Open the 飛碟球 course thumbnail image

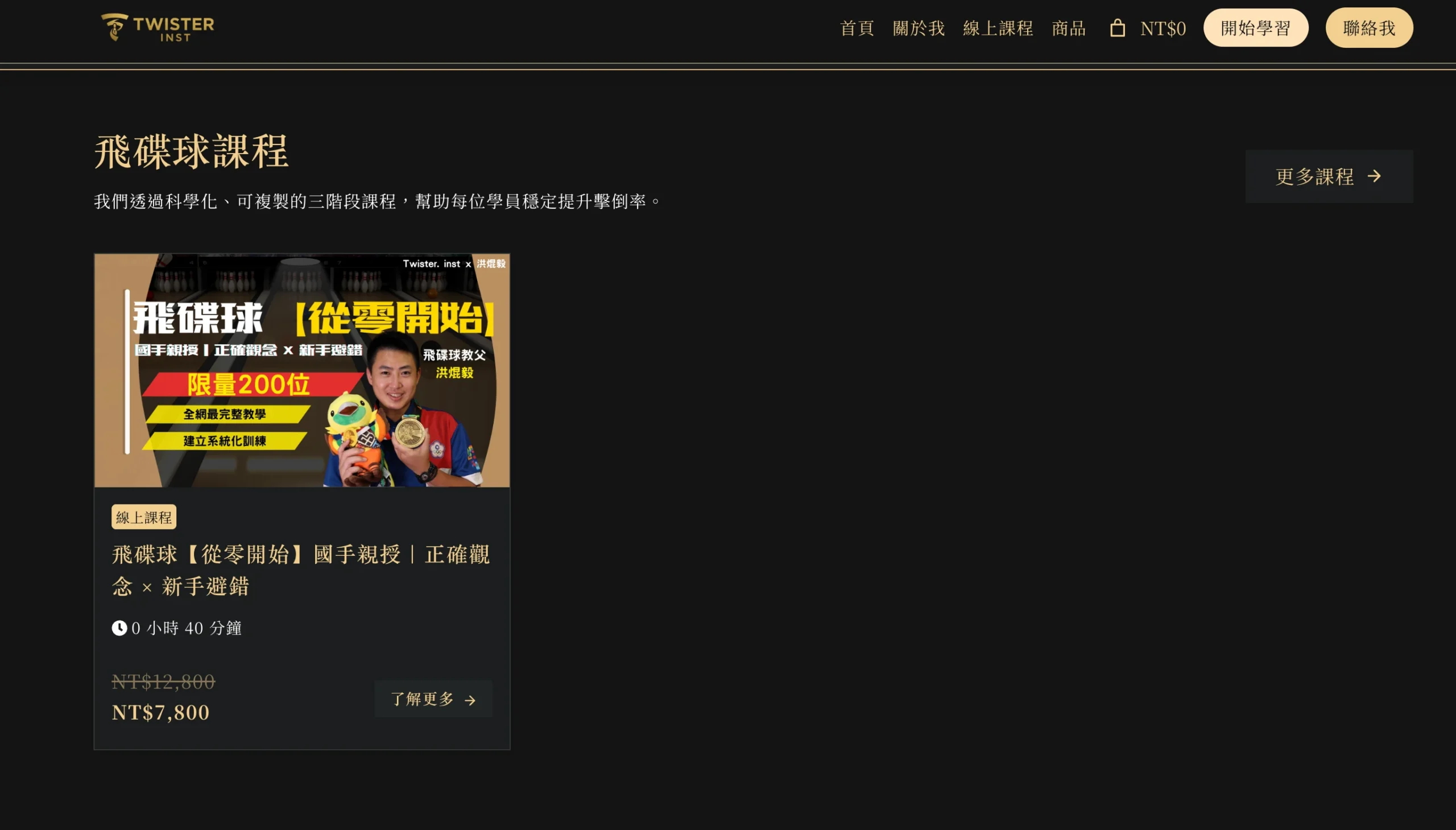tap(302, 370)
